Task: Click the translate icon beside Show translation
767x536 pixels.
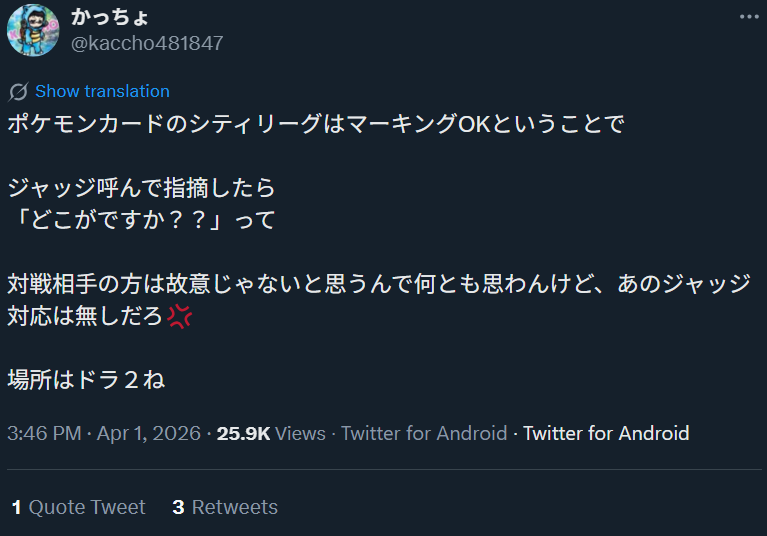Action: click(18, 92)
